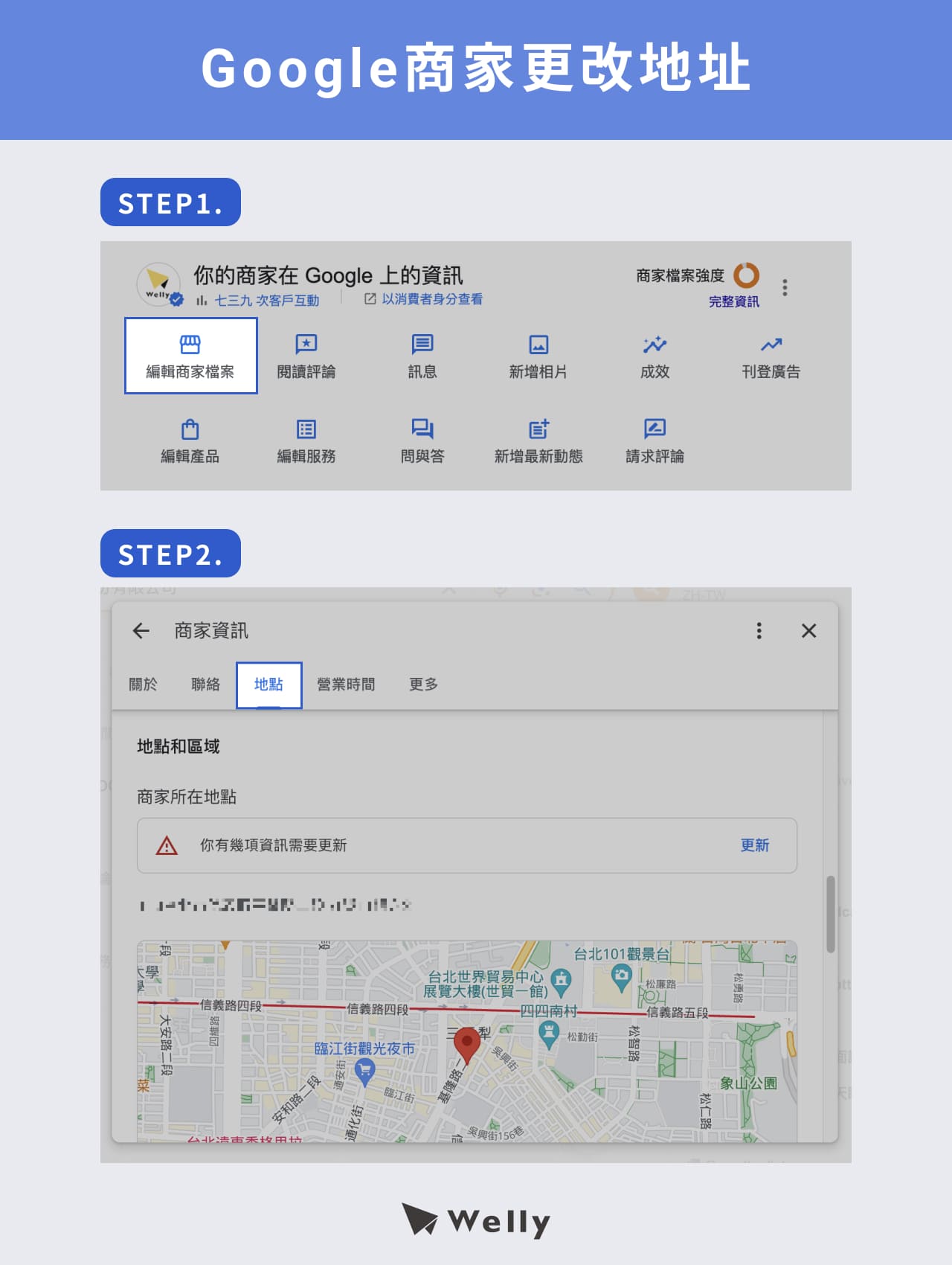Click 象山公園 label on map
Image resolution: width=952 pixels, height=1265 pixels.
[748, 1083]
